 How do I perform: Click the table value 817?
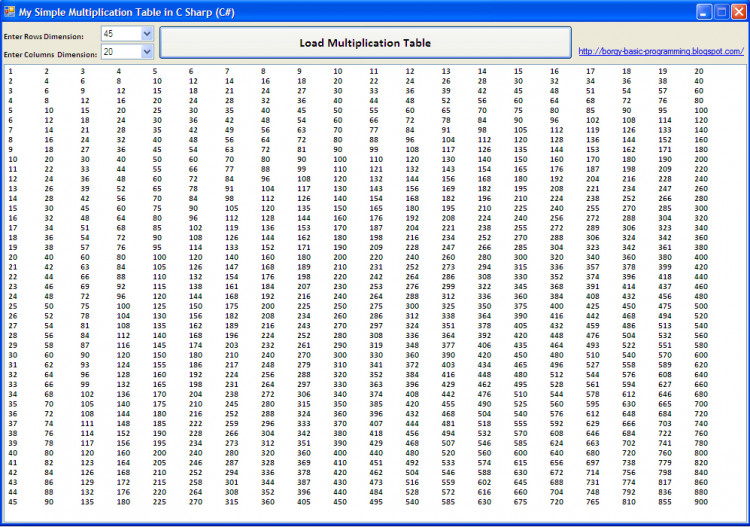(x=665, y=482)
